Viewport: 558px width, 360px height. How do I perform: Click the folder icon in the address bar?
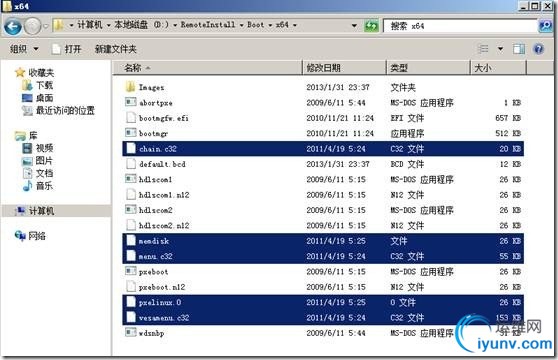[x=59, y=25]
